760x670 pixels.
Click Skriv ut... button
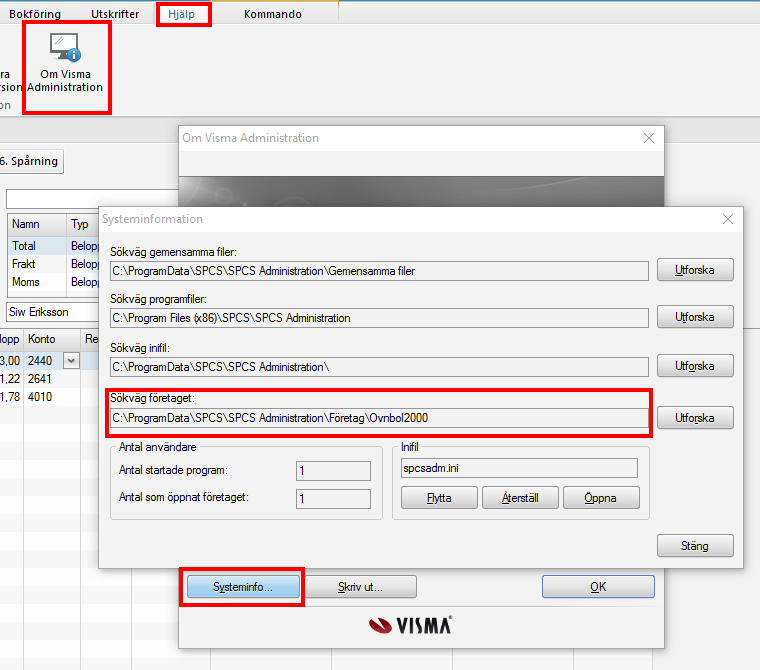point(360,587)
